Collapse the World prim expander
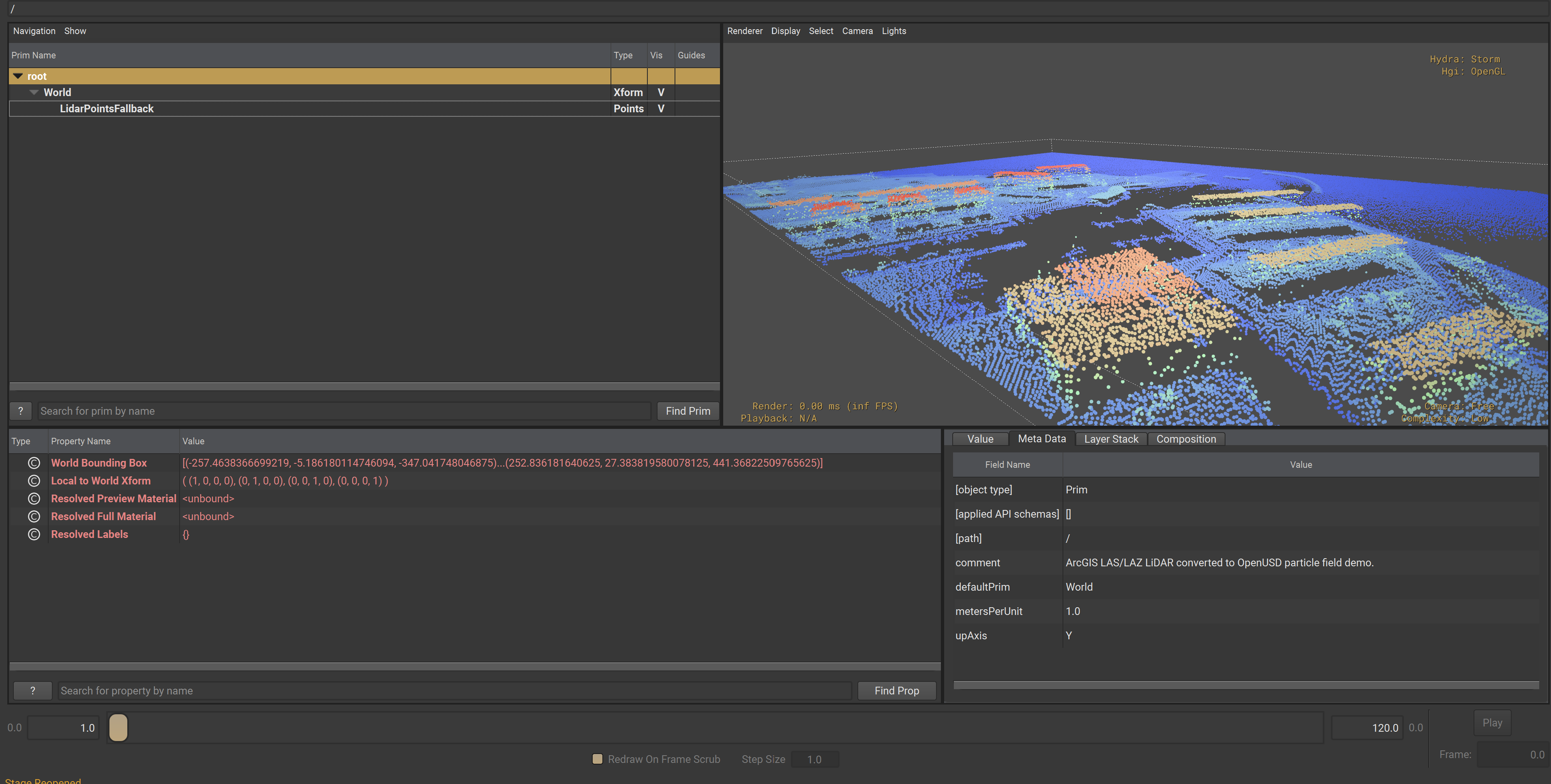The width and height of the screenshot is (1551, 784). click(34, 92)
